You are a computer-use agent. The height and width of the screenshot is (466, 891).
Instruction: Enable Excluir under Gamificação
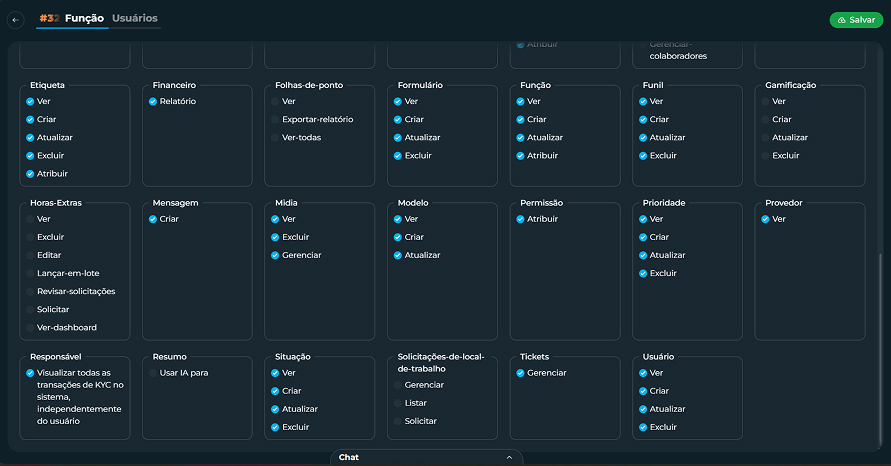tap(765, 156)
